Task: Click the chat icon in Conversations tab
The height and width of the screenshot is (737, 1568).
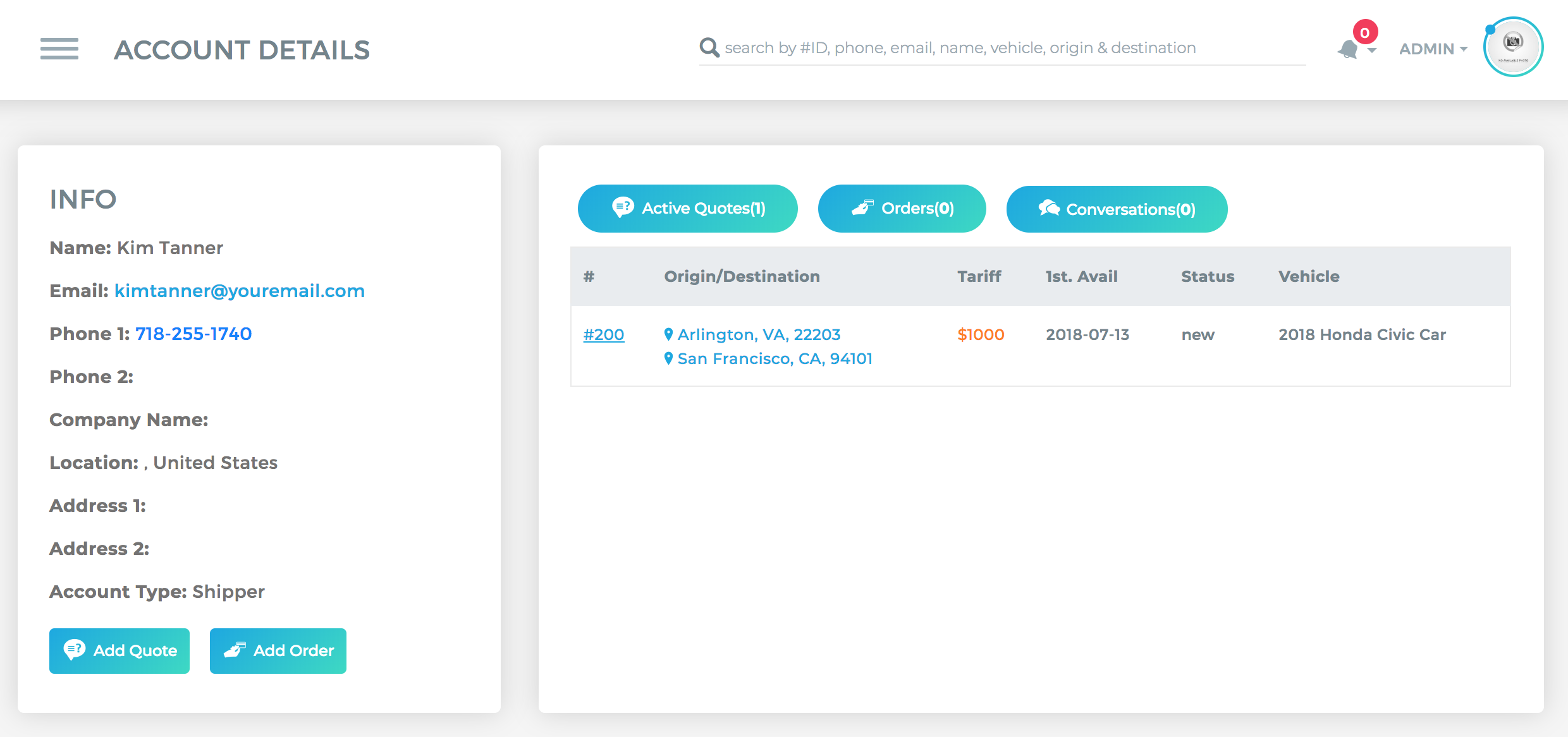Action: click(x=1049, y=208)
